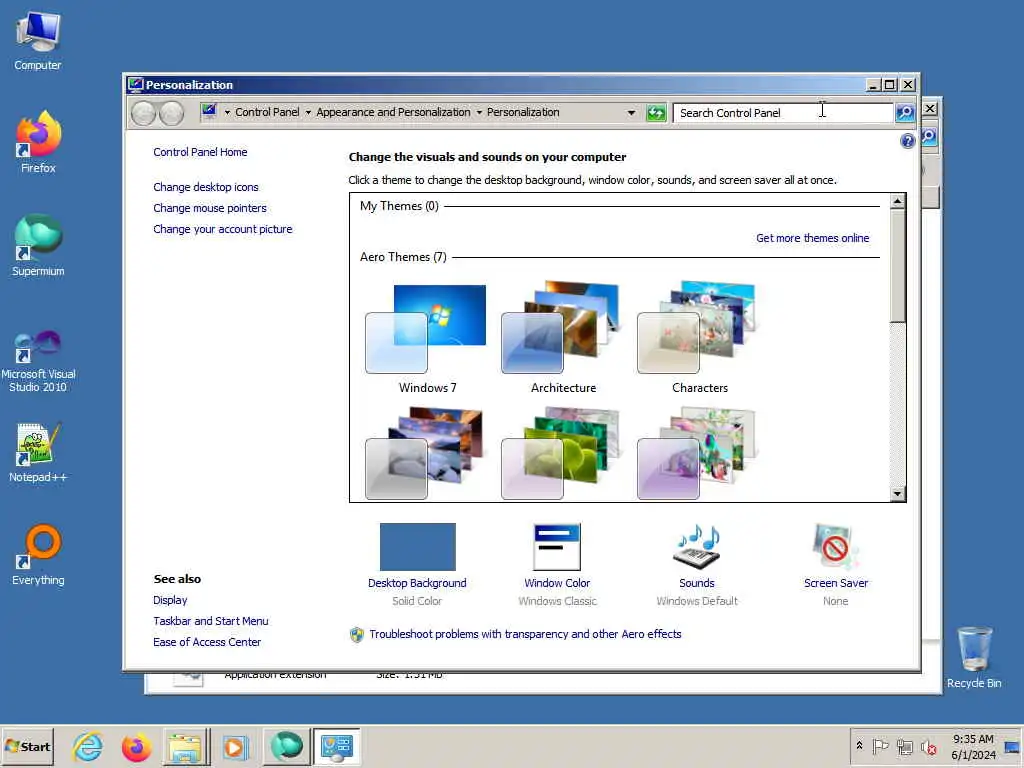The width and height of the screenshot is (1024, 768).
Task: Select the Notepad++ desktop shortcut
Action: (x=38, y=452)
